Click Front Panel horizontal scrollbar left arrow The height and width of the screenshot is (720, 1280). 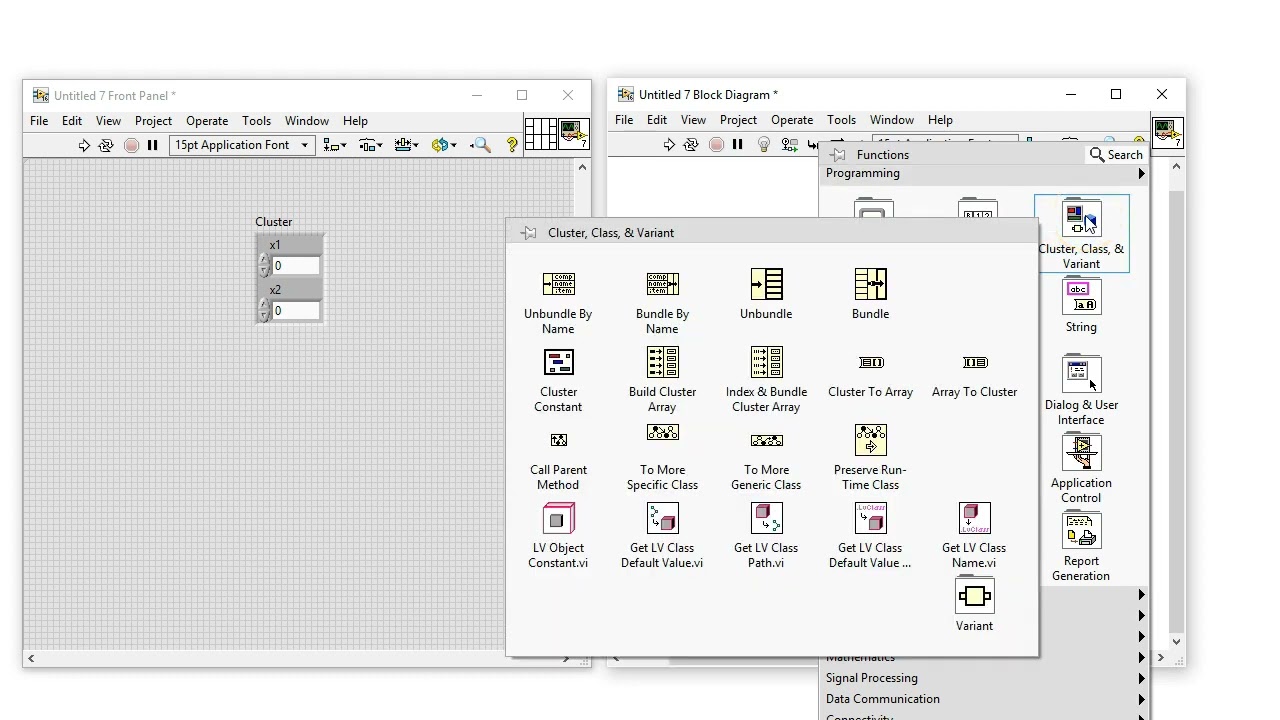tap(31, 658)
